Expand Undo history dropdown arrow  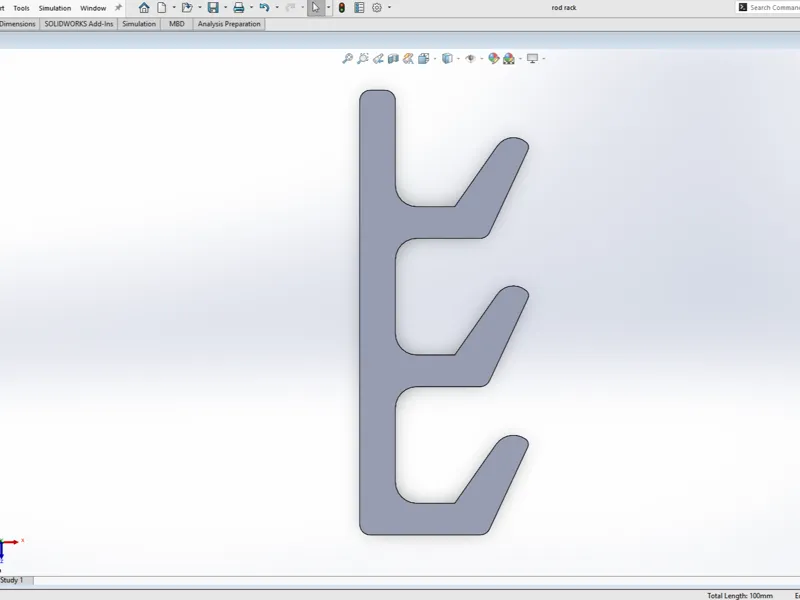277,8
